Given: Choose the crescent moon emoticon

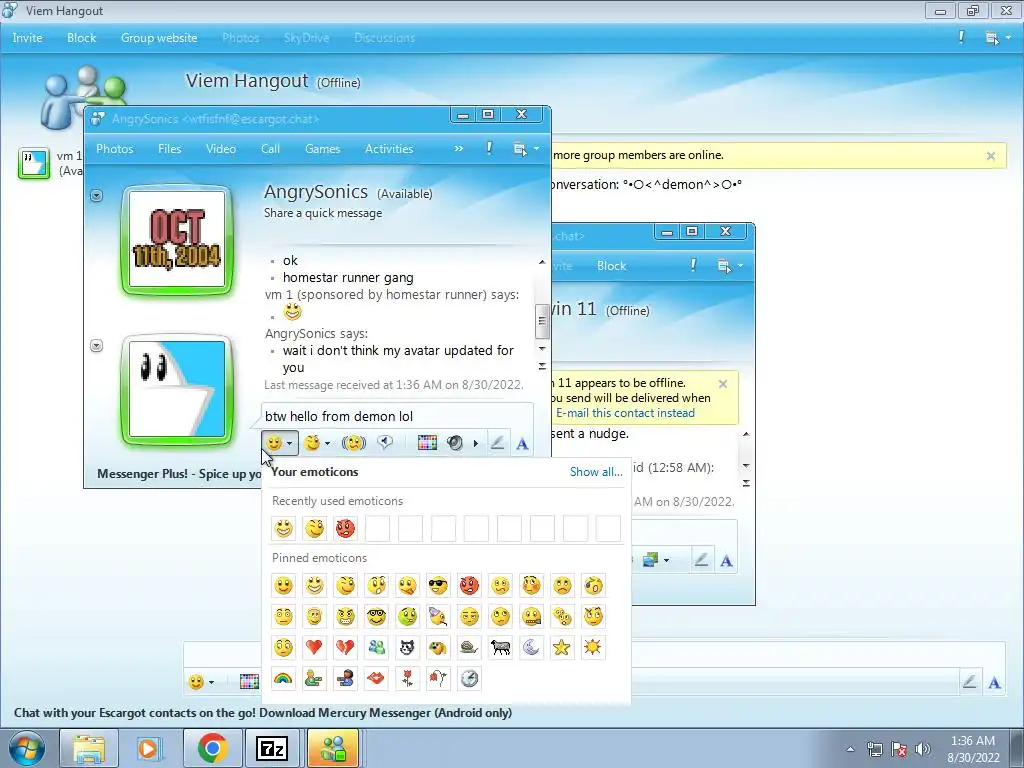Looking at the screenshot, I should (531, 647).
